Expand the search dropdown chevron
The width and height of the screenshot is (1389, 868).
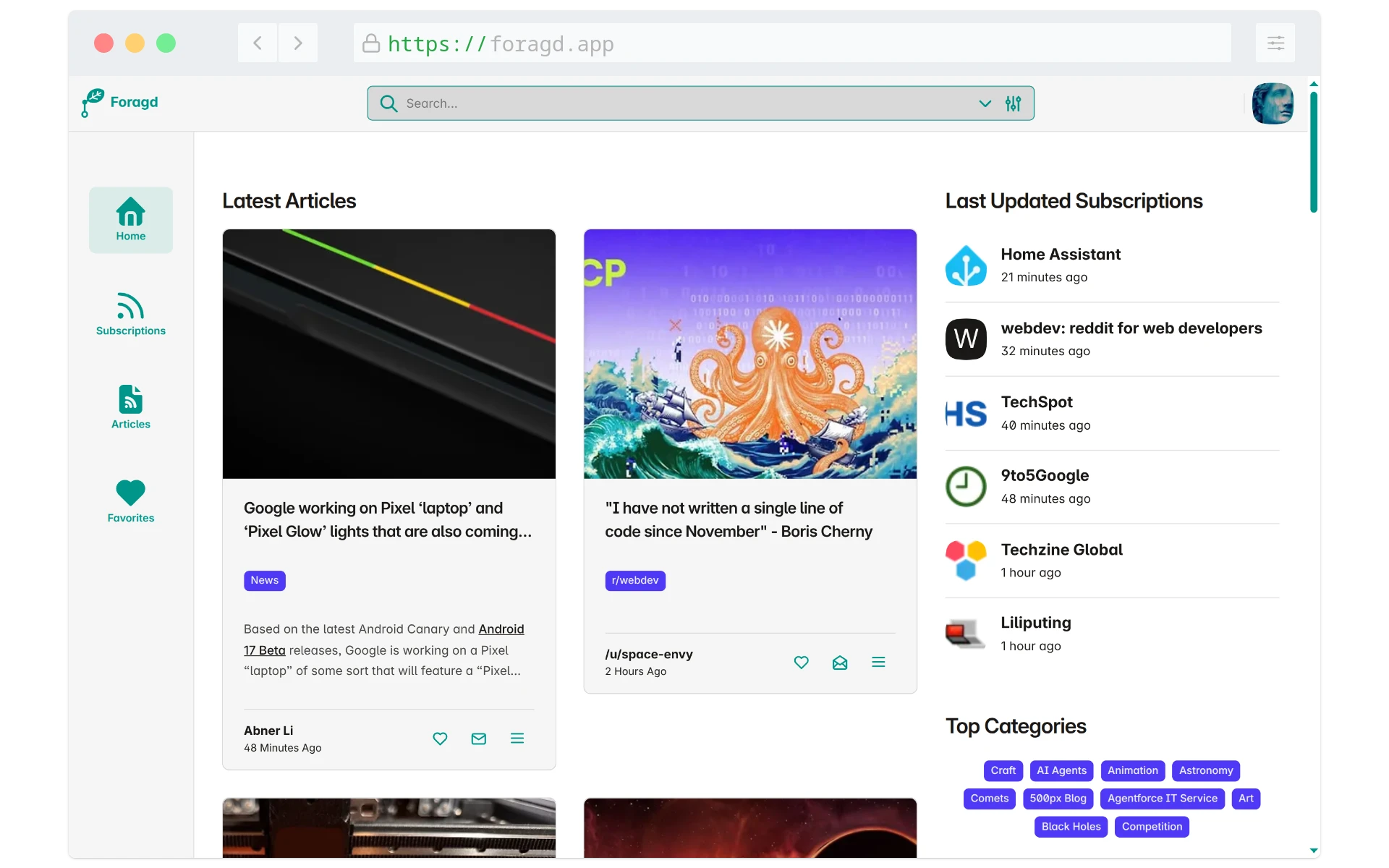point(985,103)
